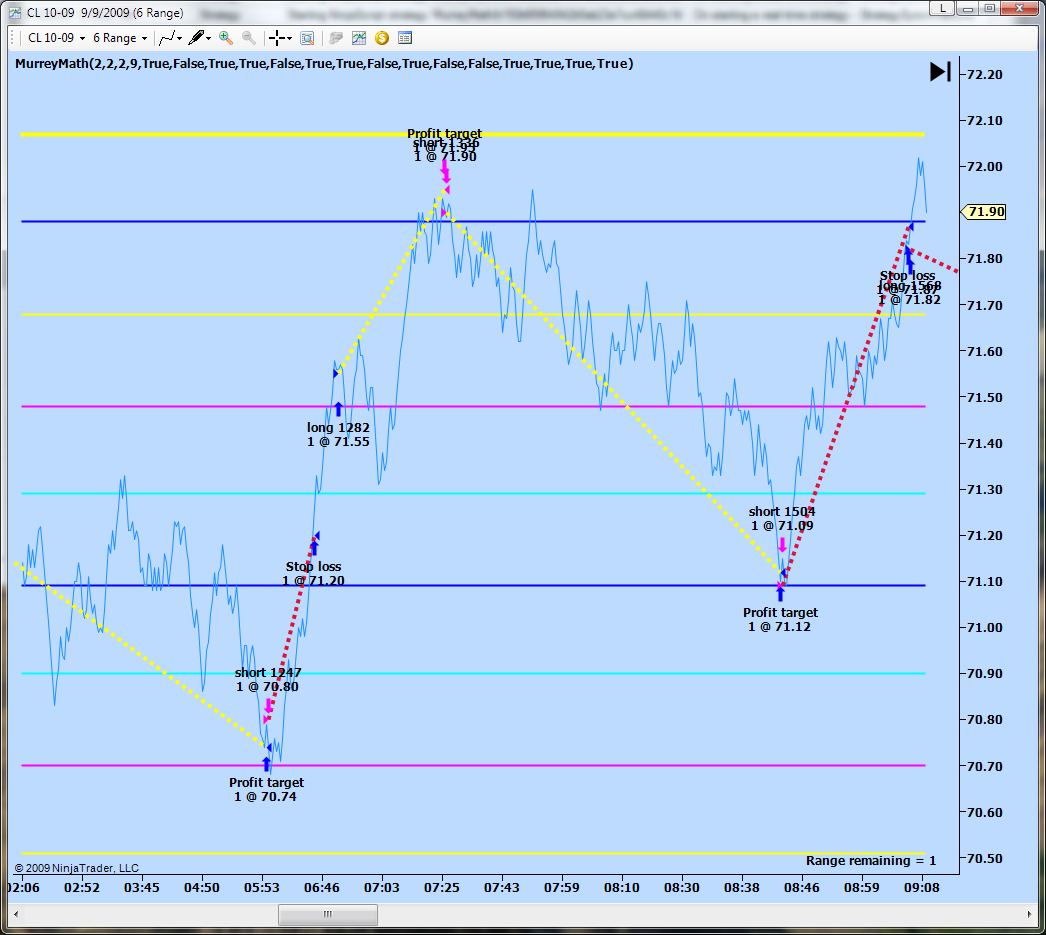Click the 'short 1247' trade label

268,672
